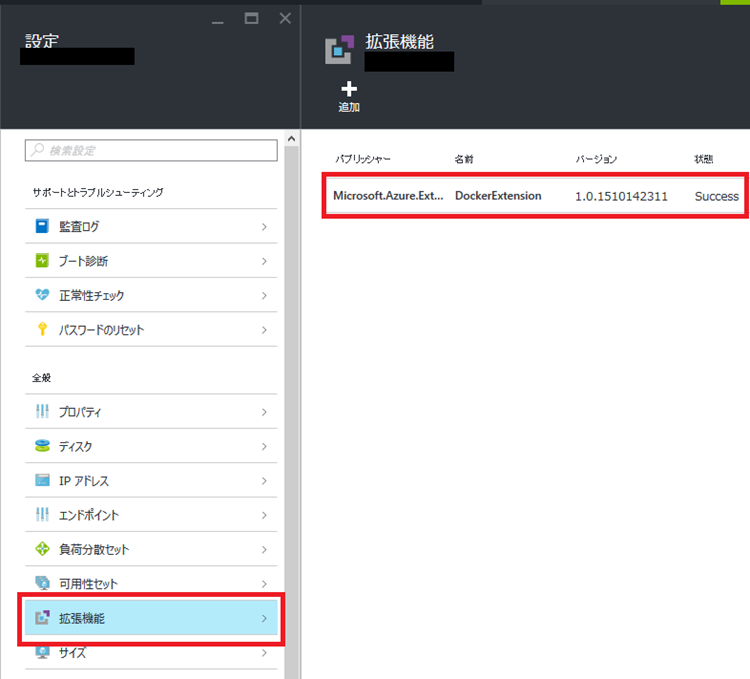Click the search magnifier icon
Image resolution: width=750 pixels, height=679 pixels.
coord(37,150)
